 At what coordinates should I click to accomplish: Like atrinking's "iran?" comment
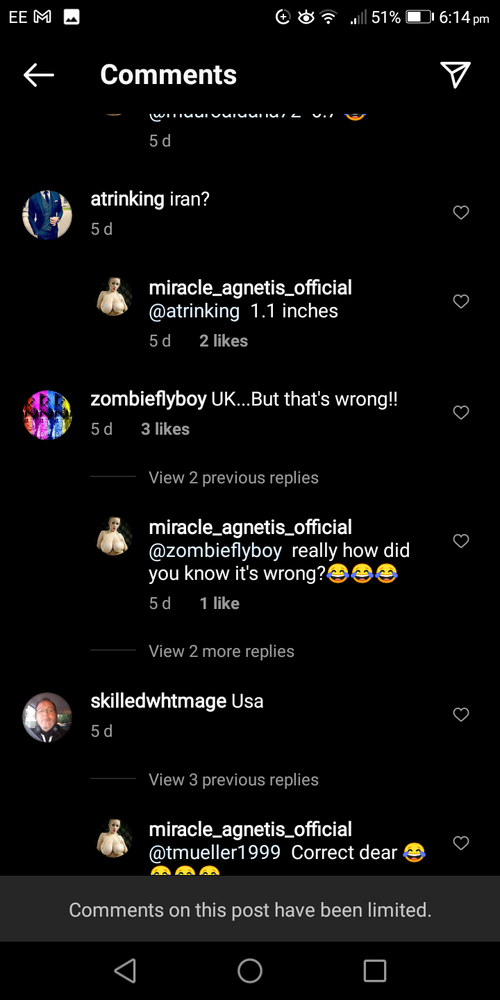pyautogui.click(x=461, y=212)
